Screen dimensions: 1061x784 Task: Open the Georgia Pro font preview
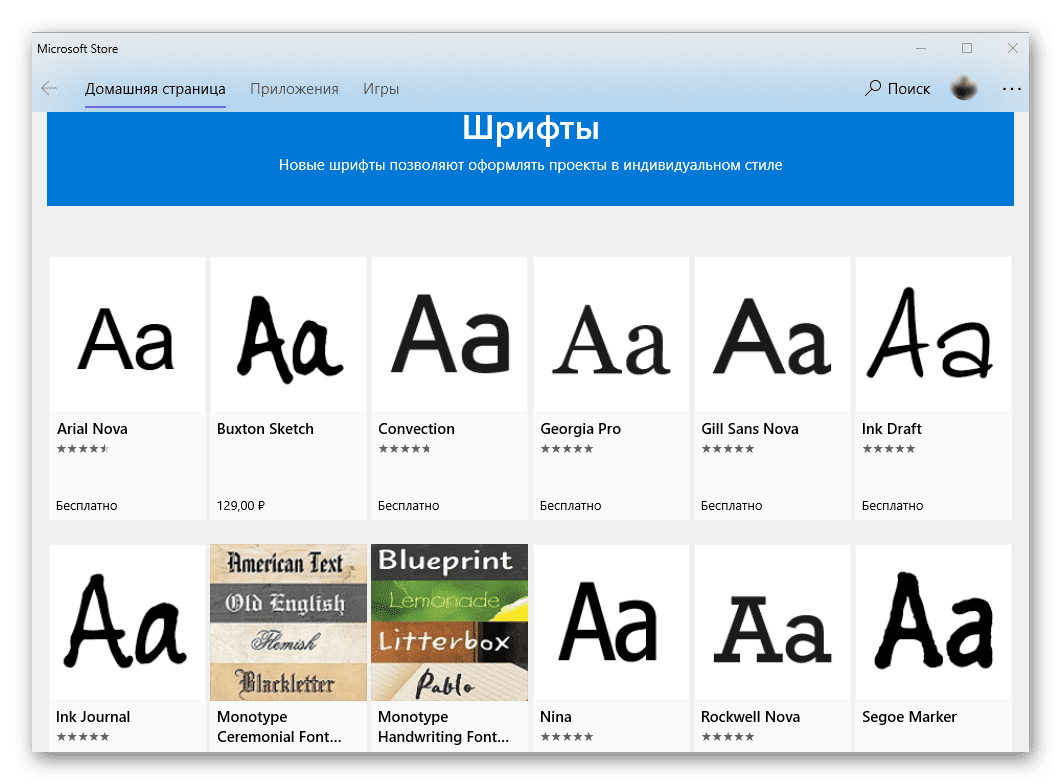pyautogui.click(x=611, y=334)
